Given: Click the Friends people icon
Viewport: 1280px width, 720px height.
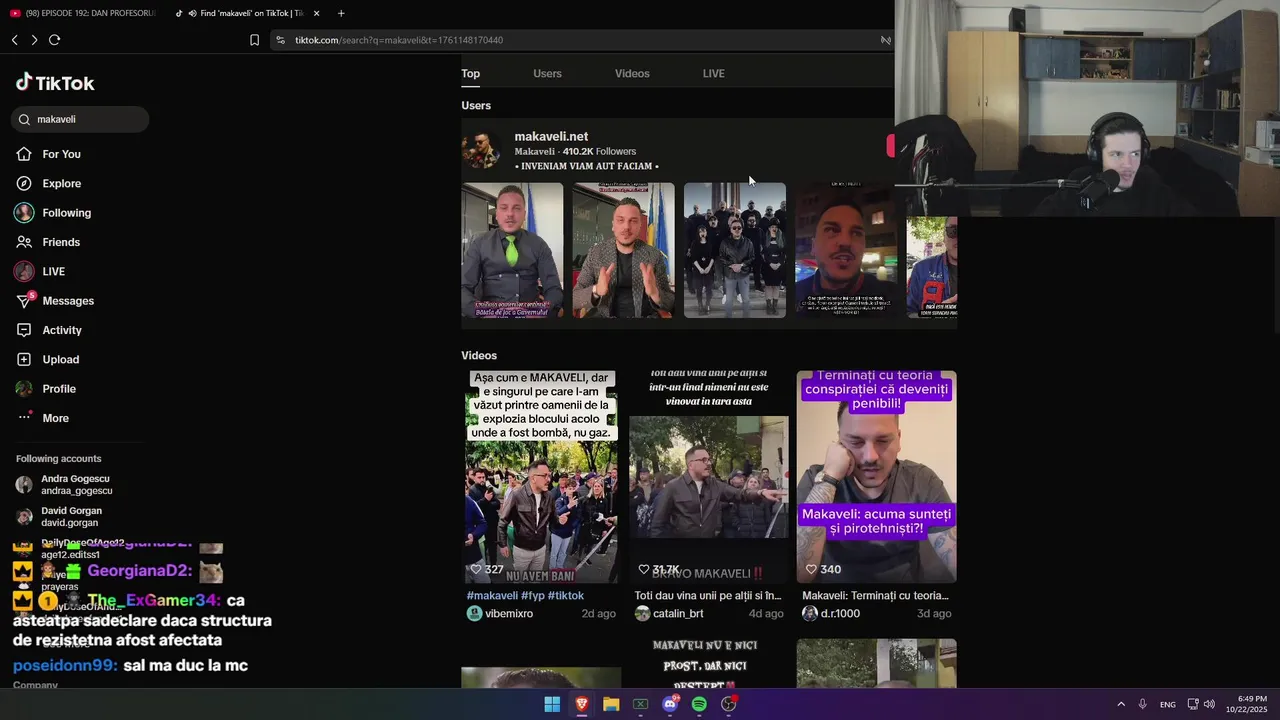Looking at the screenshot, I should [24, 242].
